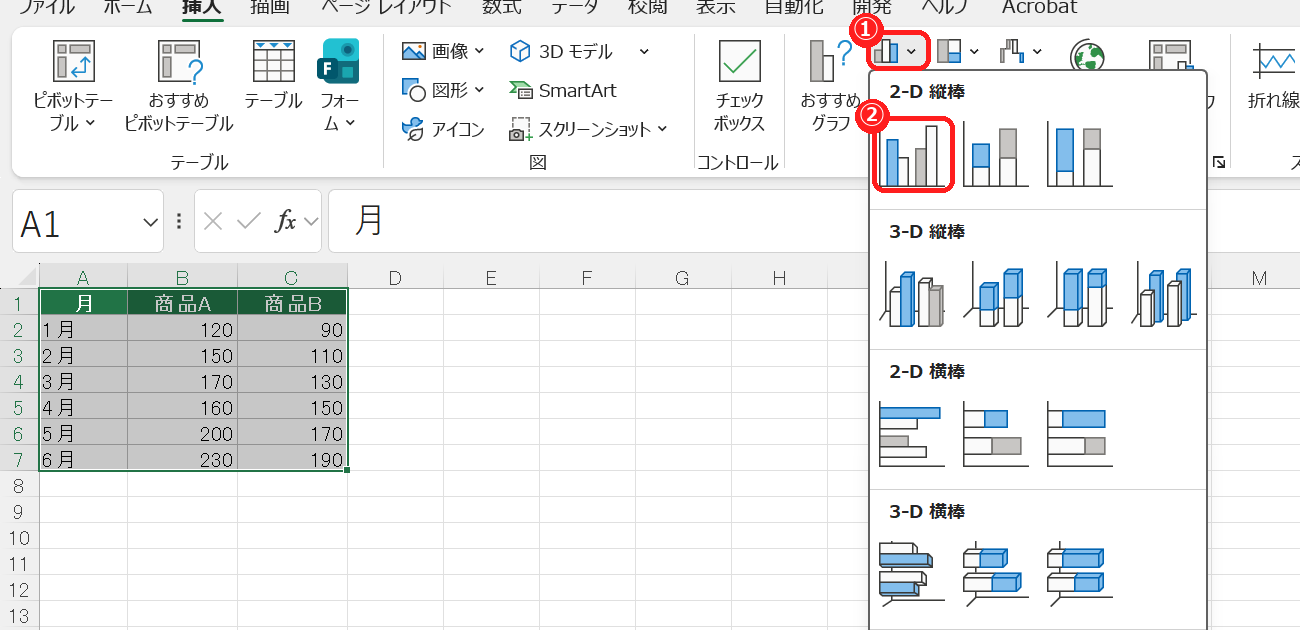Insert a 3-D clustered bar chart

pyautogui.click(x=913, y=574)
